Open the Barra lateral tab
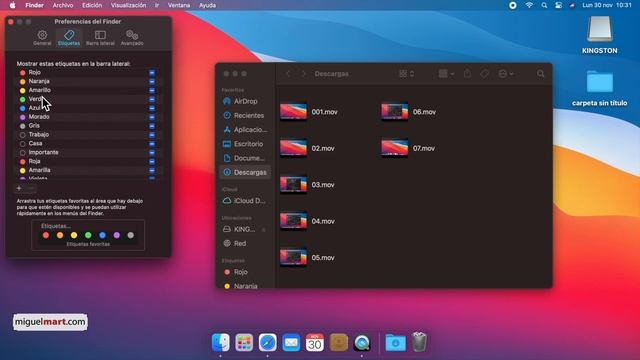 [x=100, y=38]
